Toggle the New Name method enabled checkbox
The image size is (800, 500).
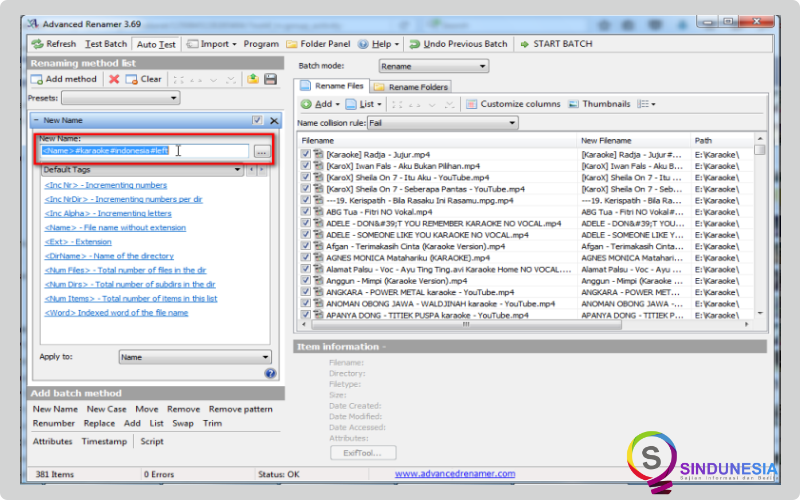pyautogui.click(x=257, y=120)
